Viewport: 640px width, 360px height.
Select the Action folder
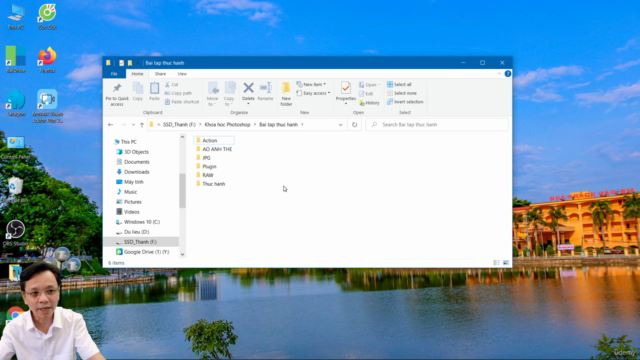[214, 140]
